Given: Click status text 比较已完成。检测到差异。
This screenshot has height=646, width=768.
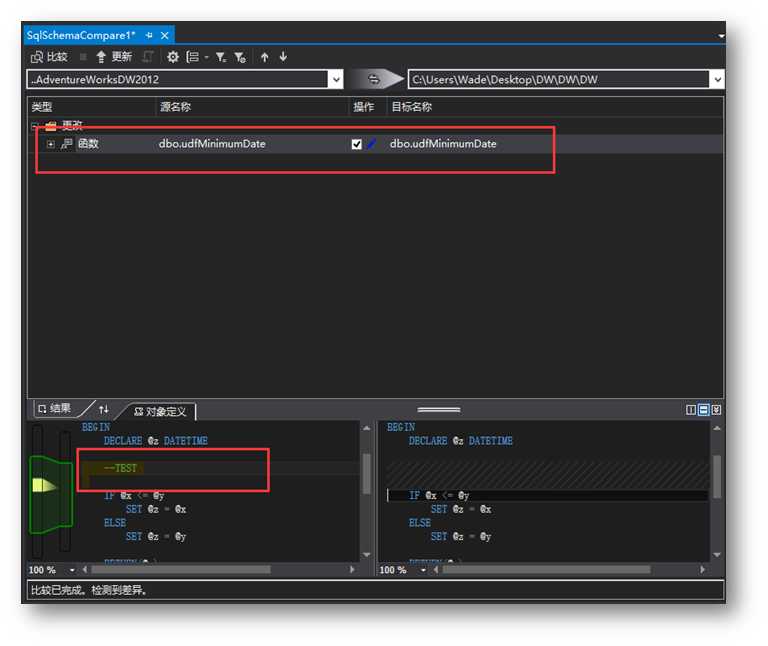Looking at the screenshot, I should [x=89, y=590].
